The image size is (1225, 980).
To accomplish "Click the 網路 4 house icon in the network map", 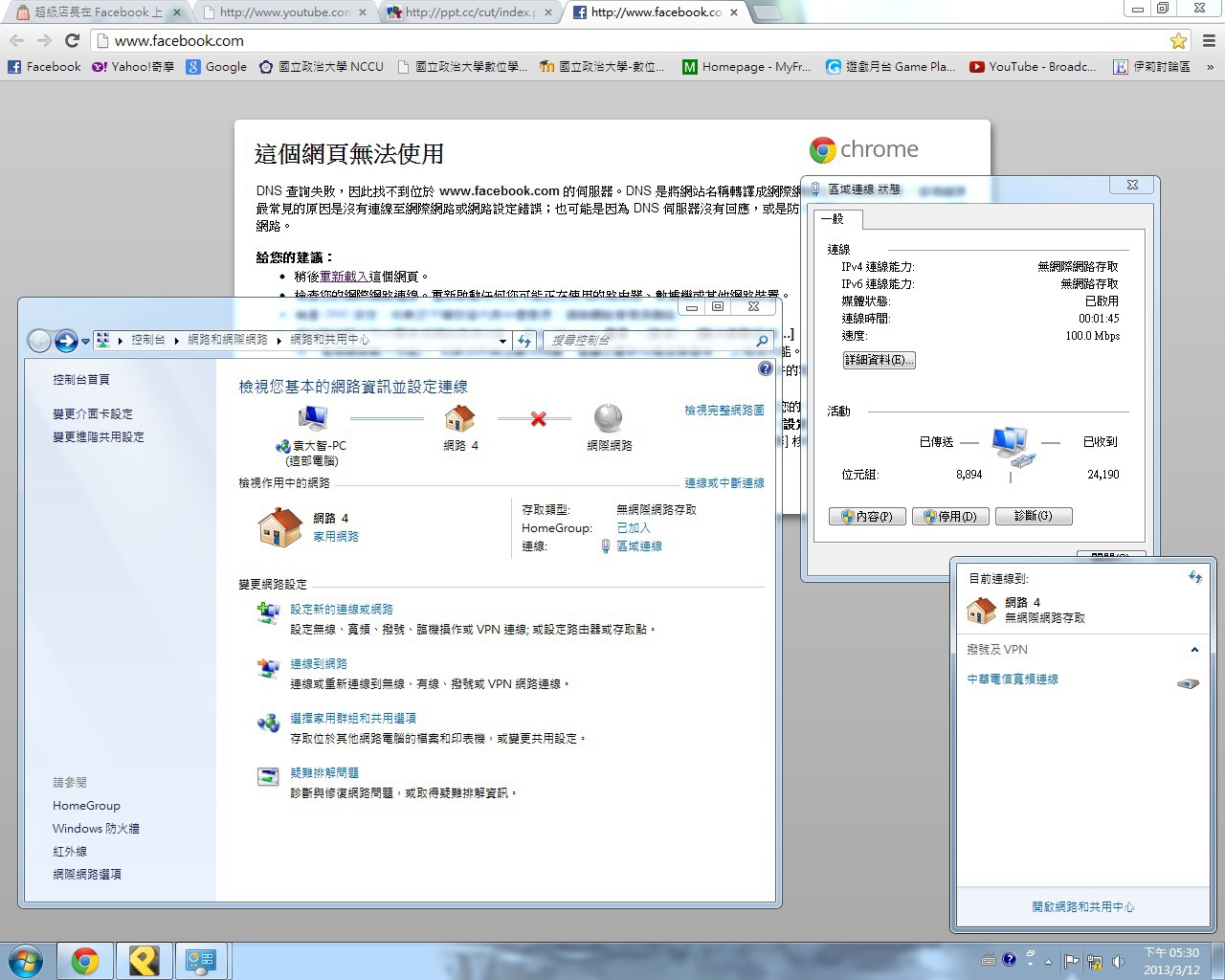I will click(459, 418).
